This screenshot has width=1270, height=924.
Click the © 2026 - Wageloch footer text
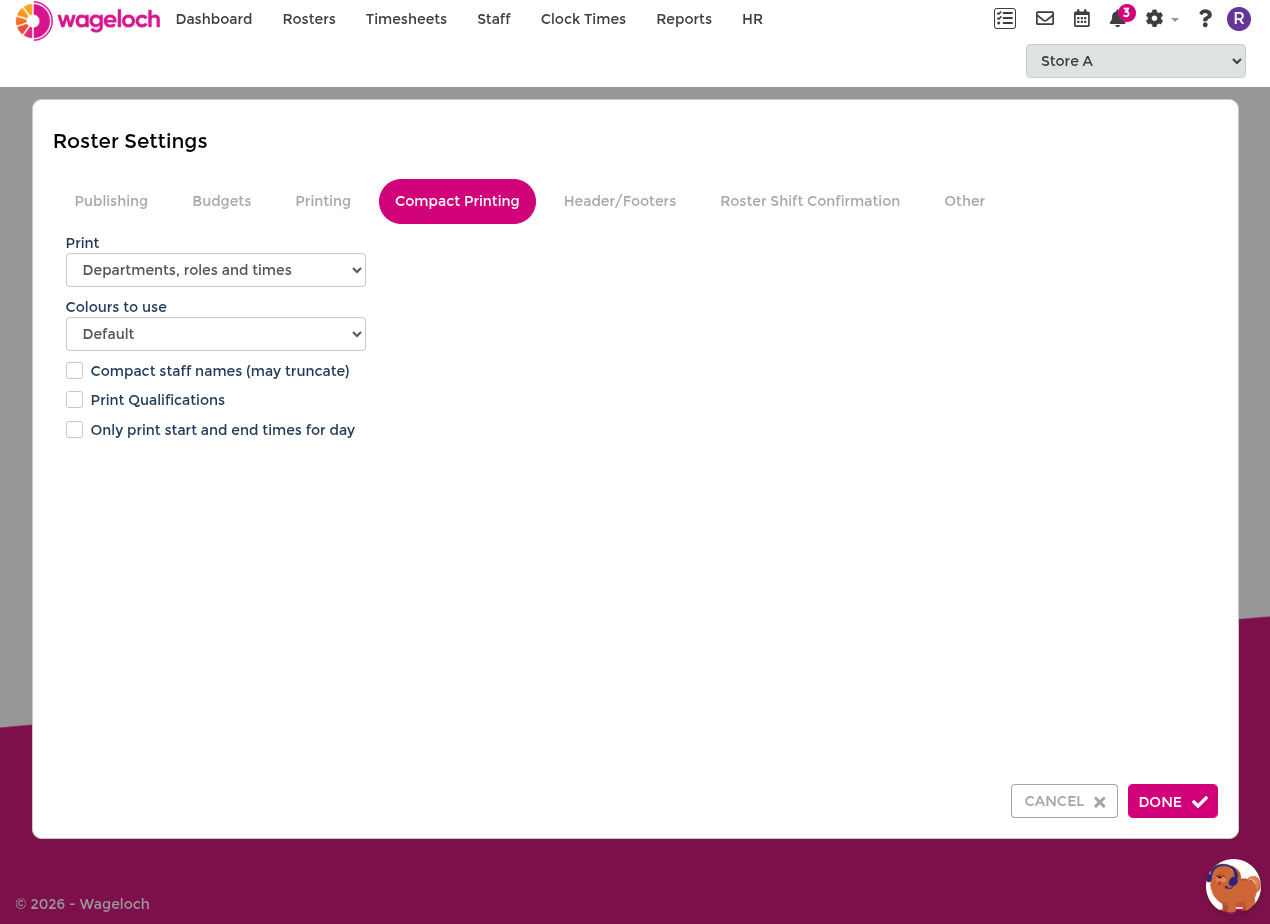coord(82,904)
